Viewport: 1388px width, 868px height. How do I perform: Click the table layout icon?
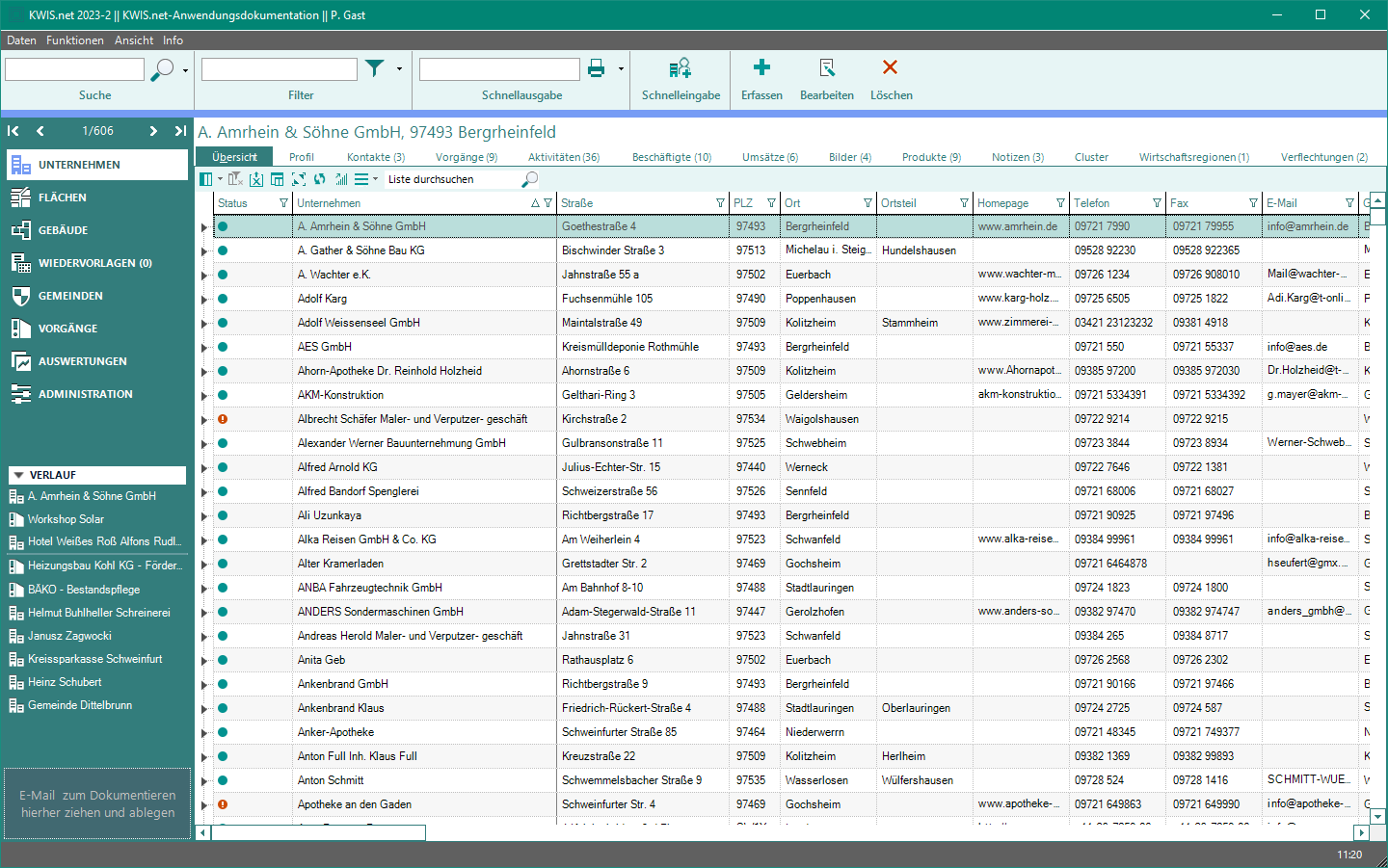278,179
